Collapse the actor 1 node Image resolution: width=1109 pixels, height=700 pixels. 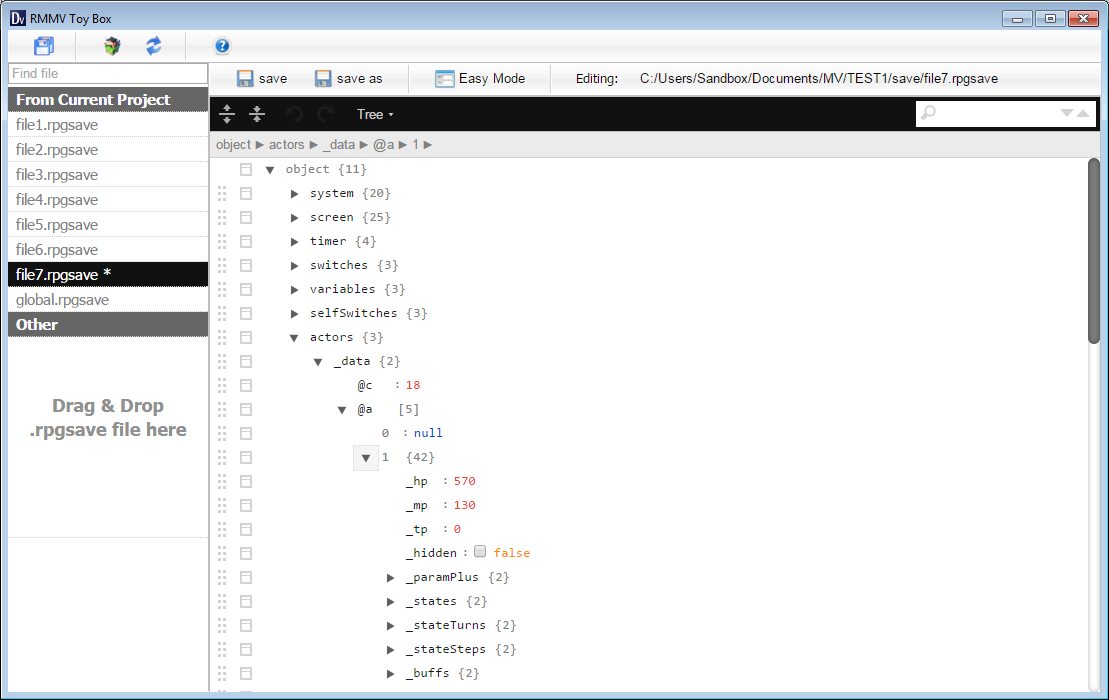click(x=366, y=457)
